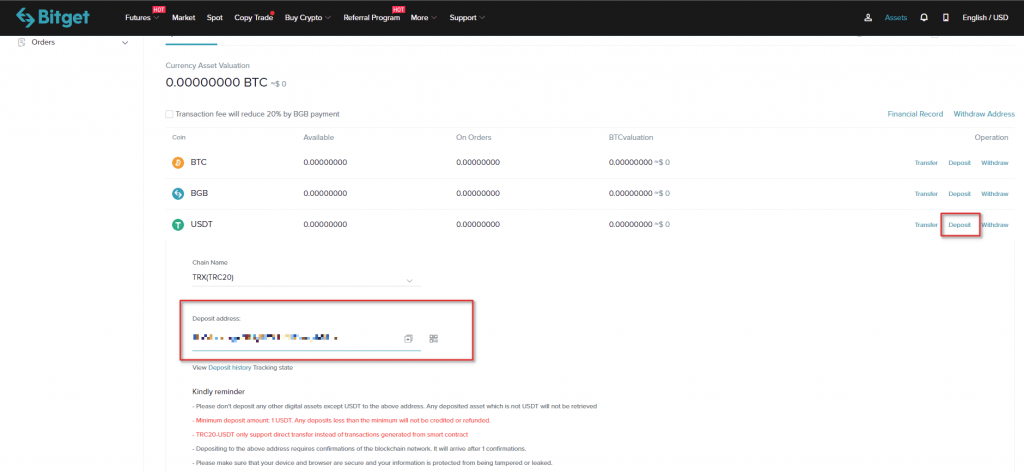Open the Buy Crypto dropdown menu
1024x472 pixels.
coord(308,18)
